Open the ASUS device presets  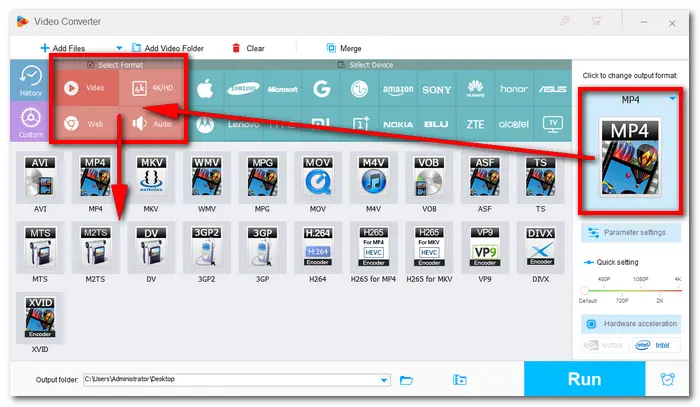[552, 89]
